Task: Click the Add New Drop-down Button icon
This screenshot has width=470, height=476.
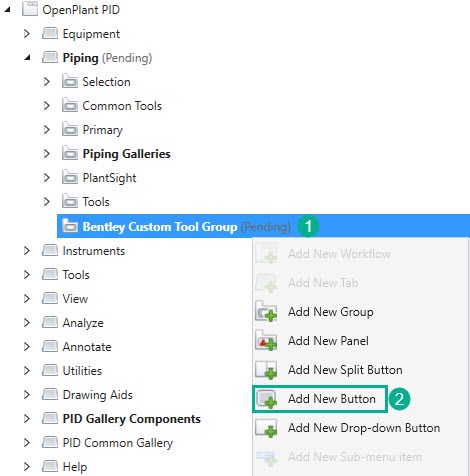Action: click(x=266, y=428)
